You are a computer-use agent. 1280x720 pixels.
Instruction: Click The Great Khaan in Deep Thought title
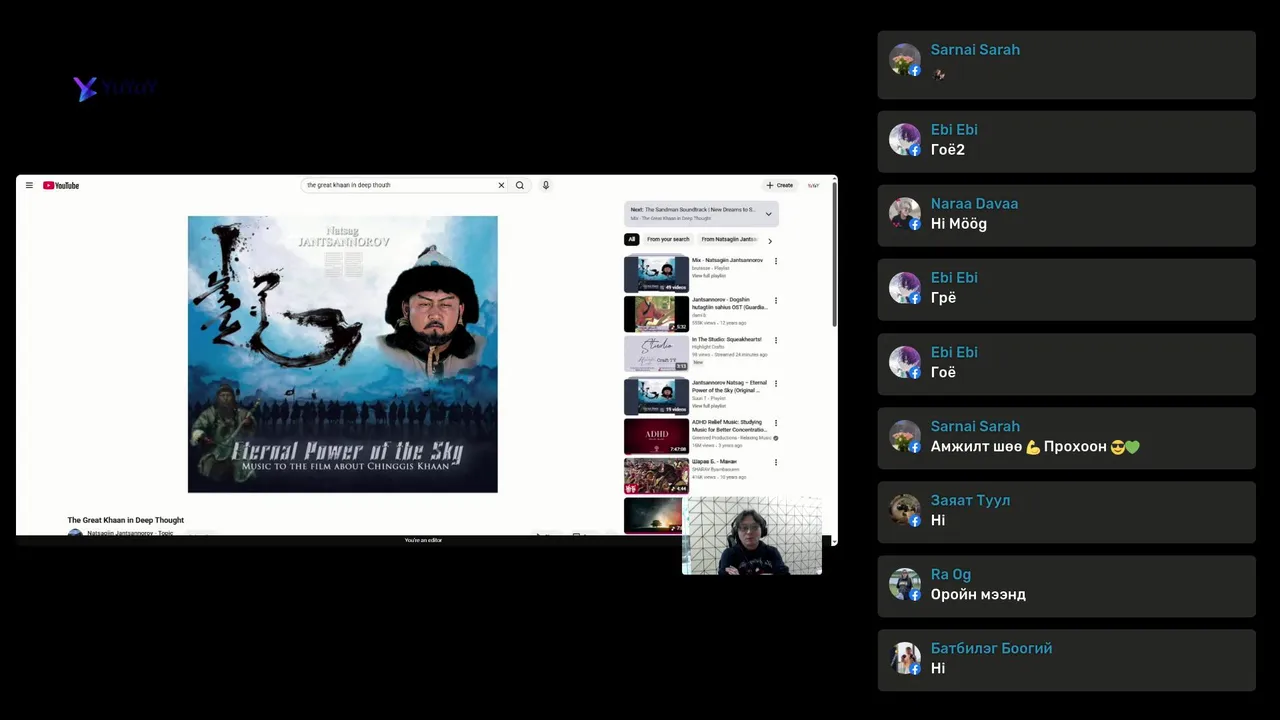[126, 520]
